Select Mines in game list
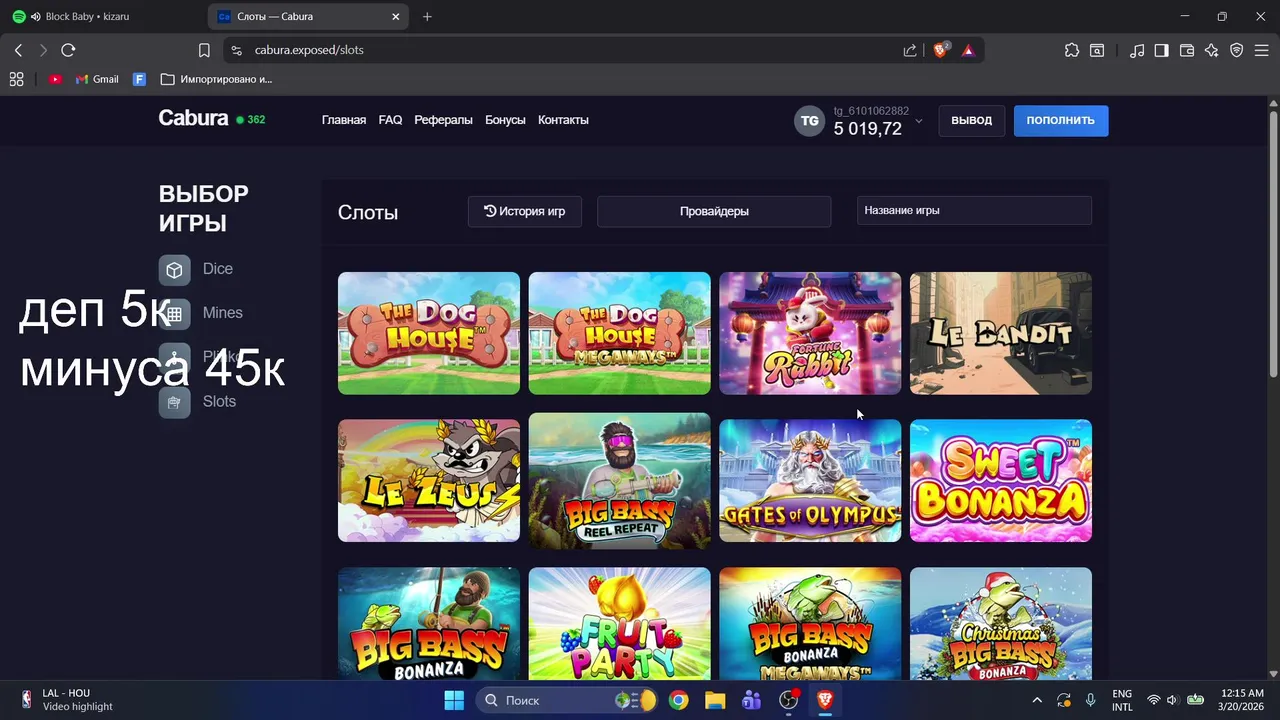1280x720 pixels. point(222,313)
